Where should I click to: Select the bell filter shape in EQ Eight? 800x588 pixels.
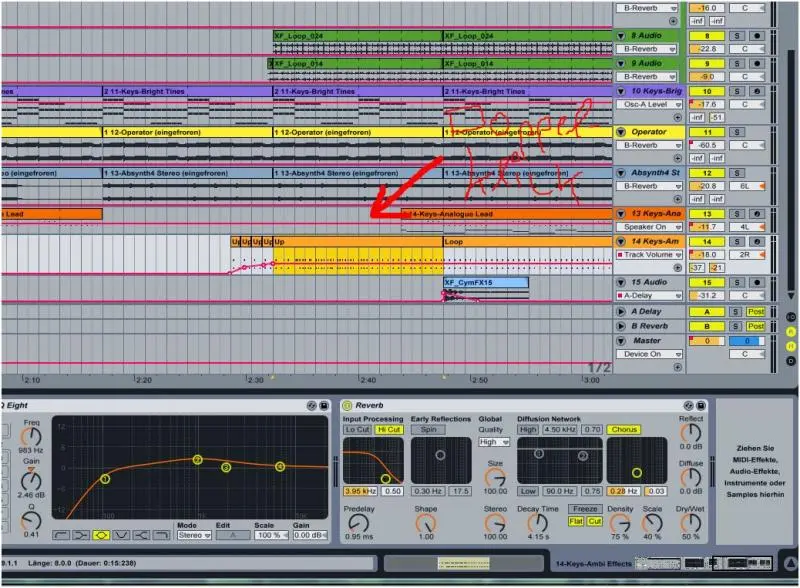100,535
